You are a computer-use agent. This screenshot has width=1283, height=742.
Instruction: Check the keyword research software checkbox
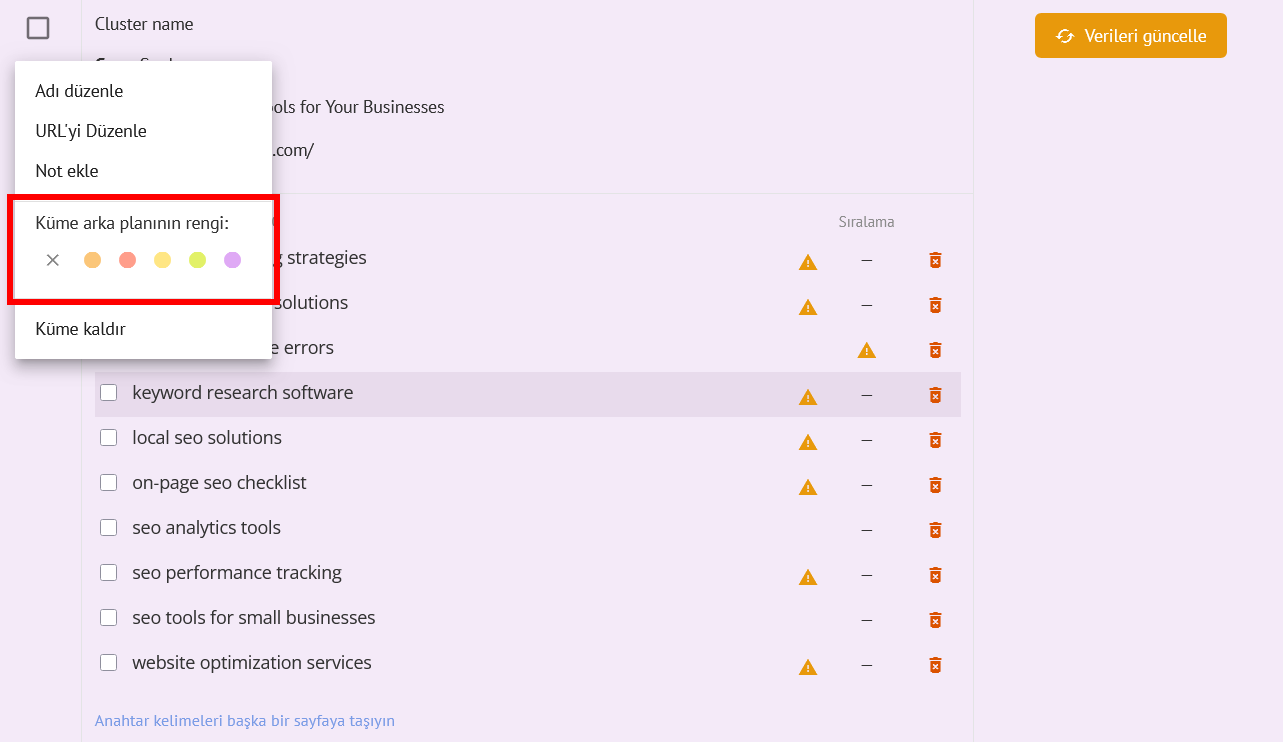[109, 393]
